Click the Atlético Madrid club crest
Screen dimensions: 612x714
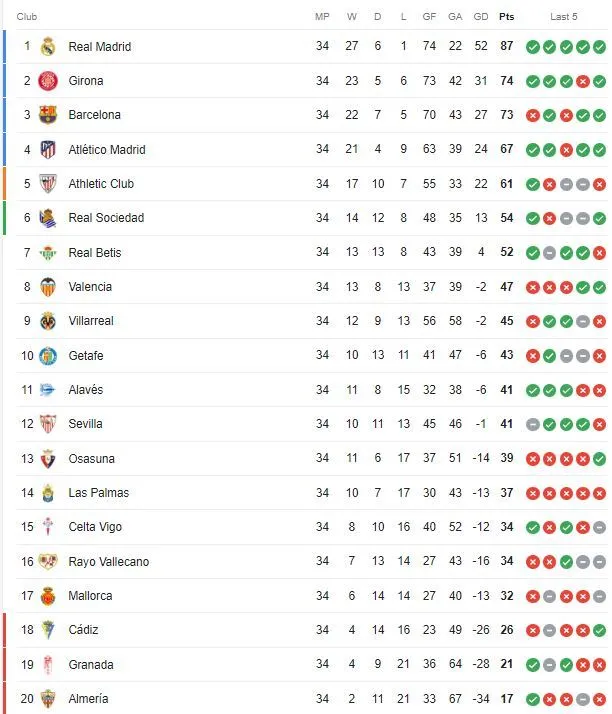click(48, 149)
